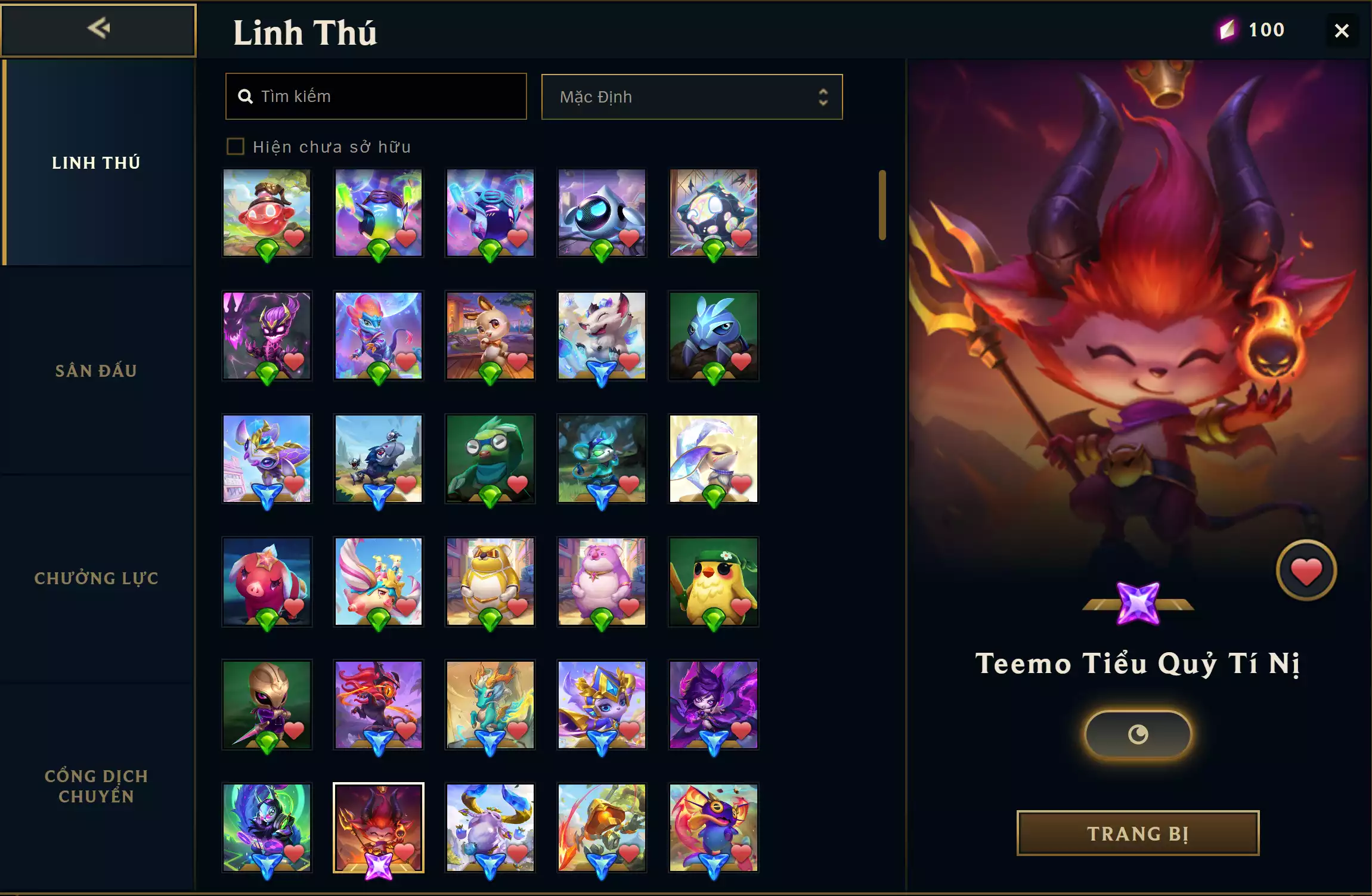The height and width of the screenshot is (896, 1372).
Task: Click the Tìm kiếm search field
Action: [376, 96]
